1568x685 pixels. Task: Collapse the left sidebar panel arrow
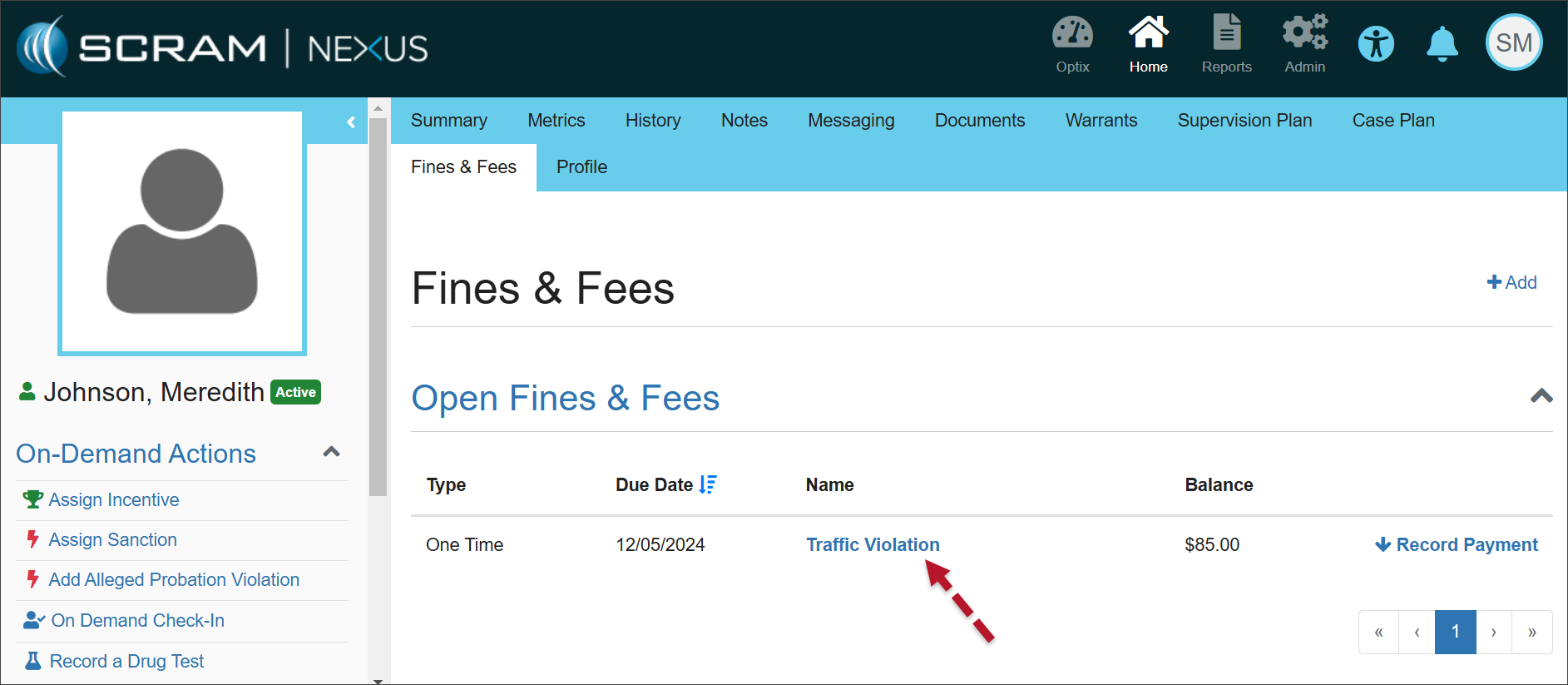tap(351, 122)
